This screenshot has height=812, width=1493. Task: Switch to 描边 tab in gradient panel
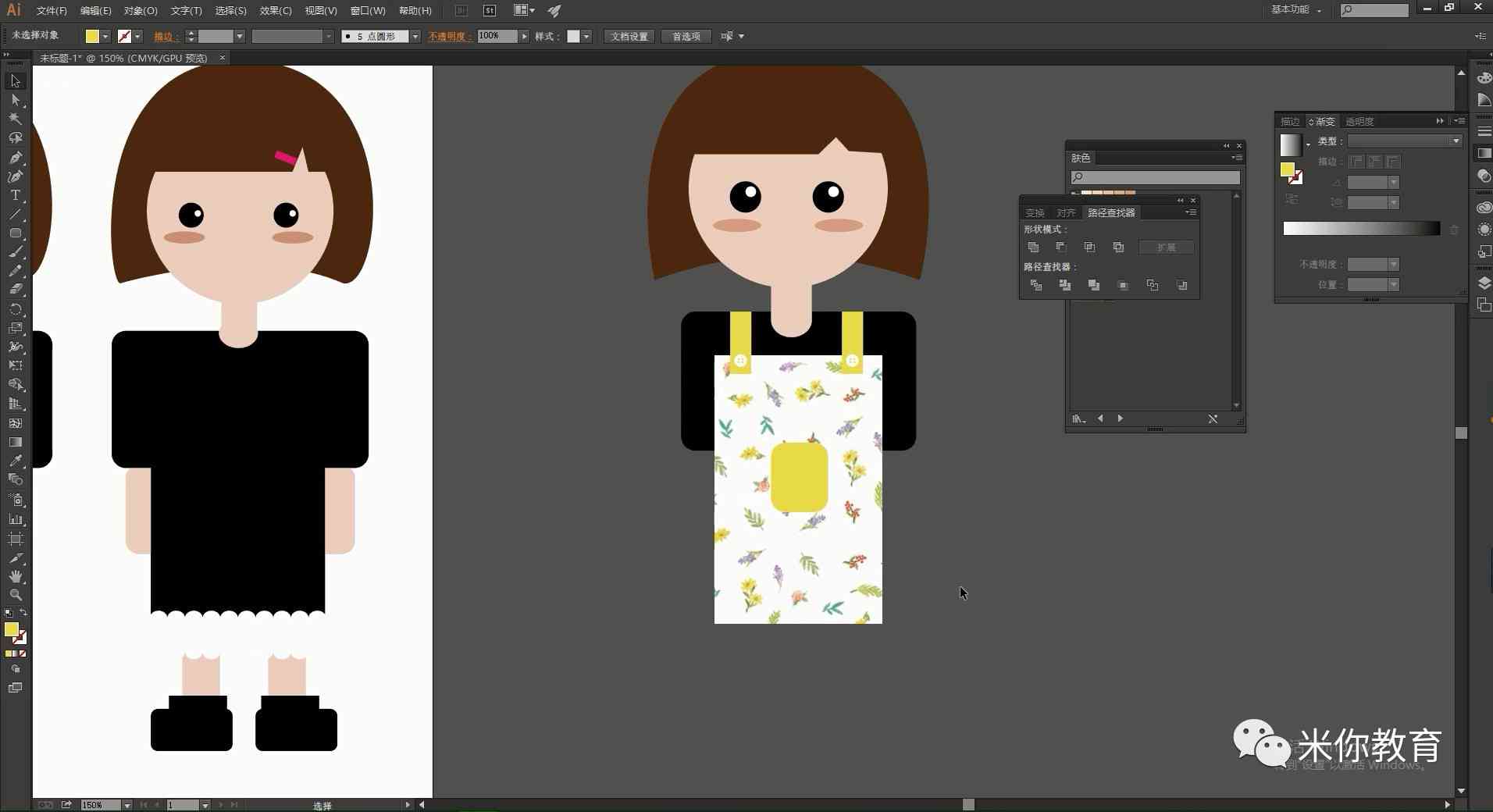(1290, 121)
